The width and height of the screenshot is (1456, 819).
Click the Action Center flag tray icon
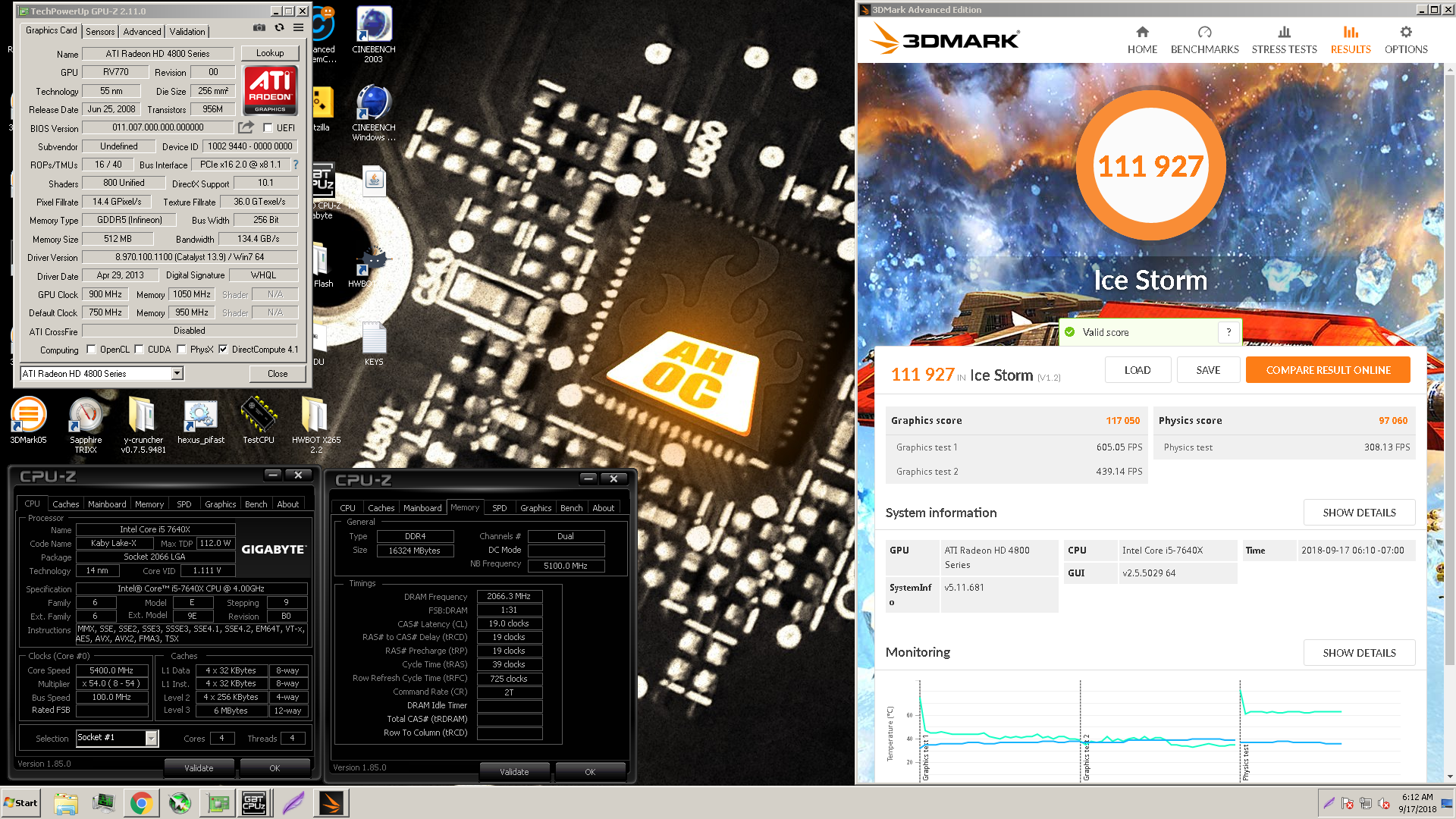(1348, 803)
